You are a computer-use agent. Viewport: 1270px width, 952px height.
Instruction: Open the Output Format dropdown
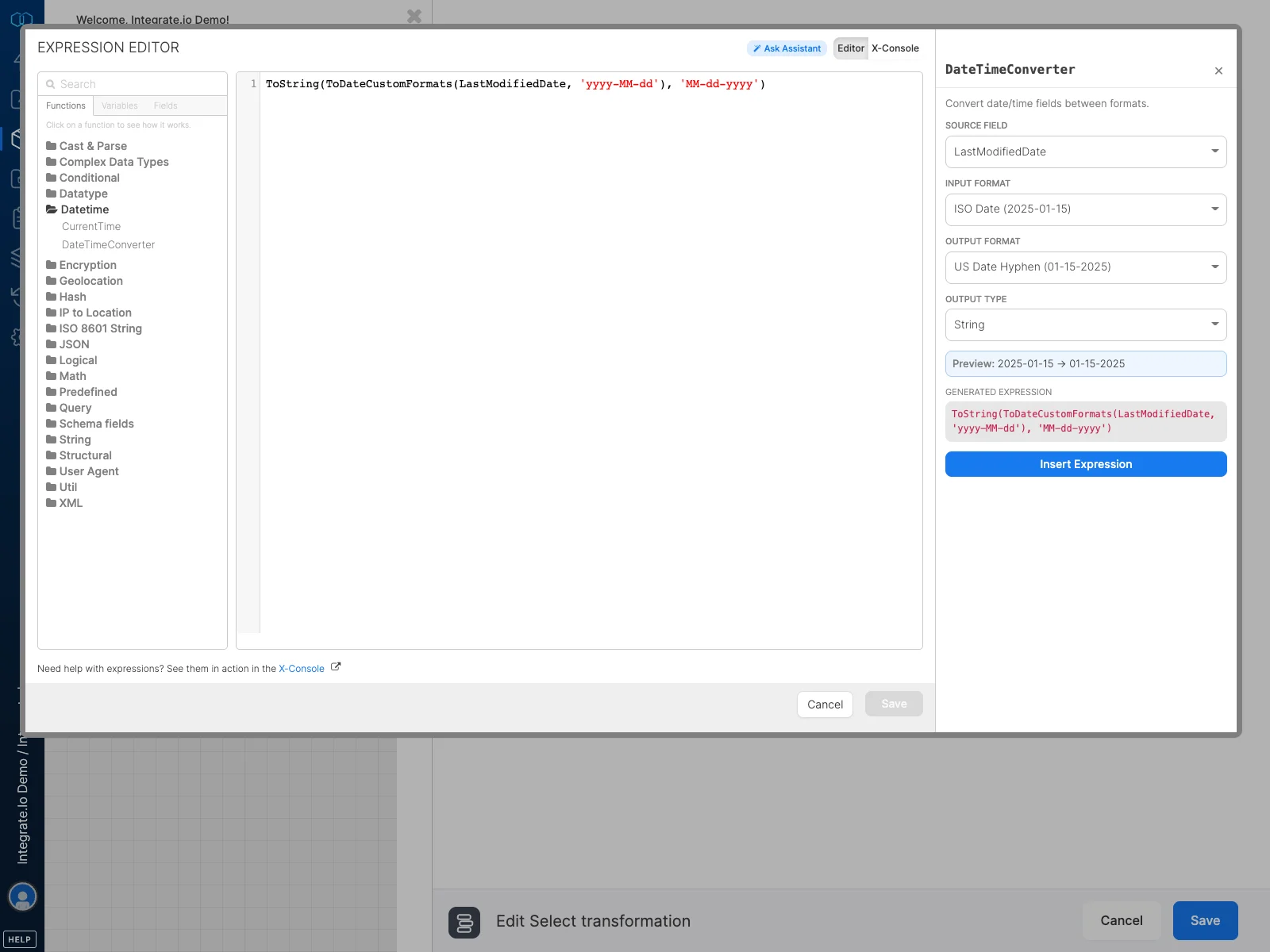(1086, 267)
